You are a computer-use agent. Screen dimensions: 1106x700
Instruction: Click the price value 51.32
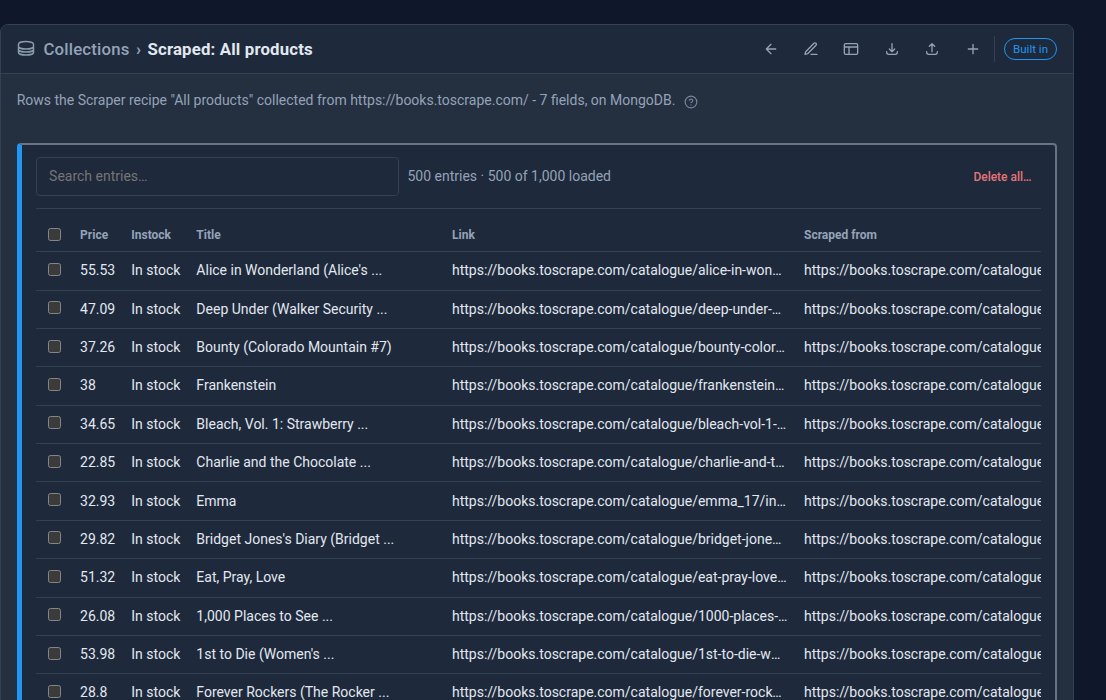pos(97,577)
